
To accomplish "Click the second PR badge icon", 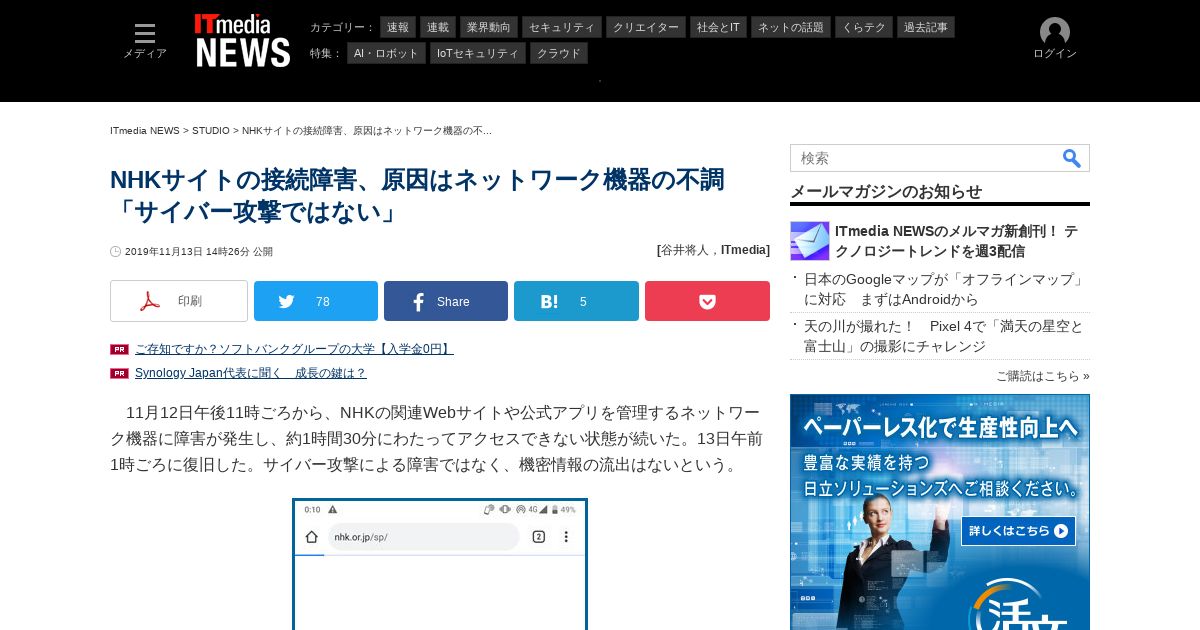I will pyautogui.click(x=119, y=373).
